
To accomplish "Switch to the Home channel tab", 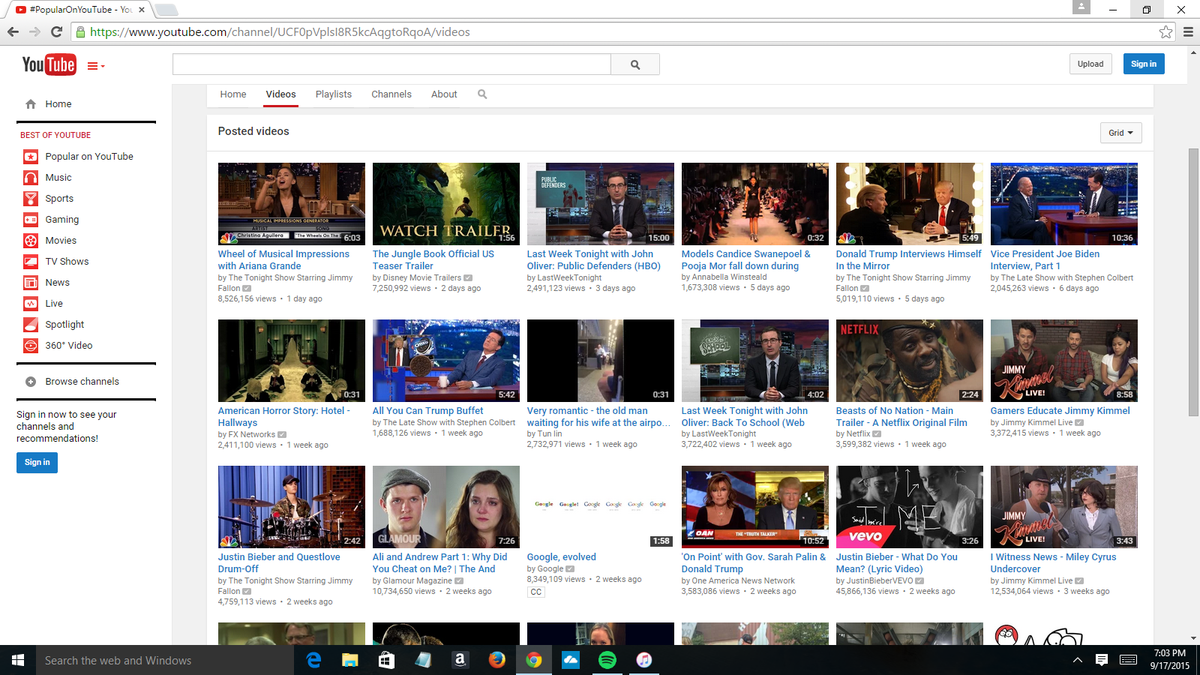I will pos(233,94).
